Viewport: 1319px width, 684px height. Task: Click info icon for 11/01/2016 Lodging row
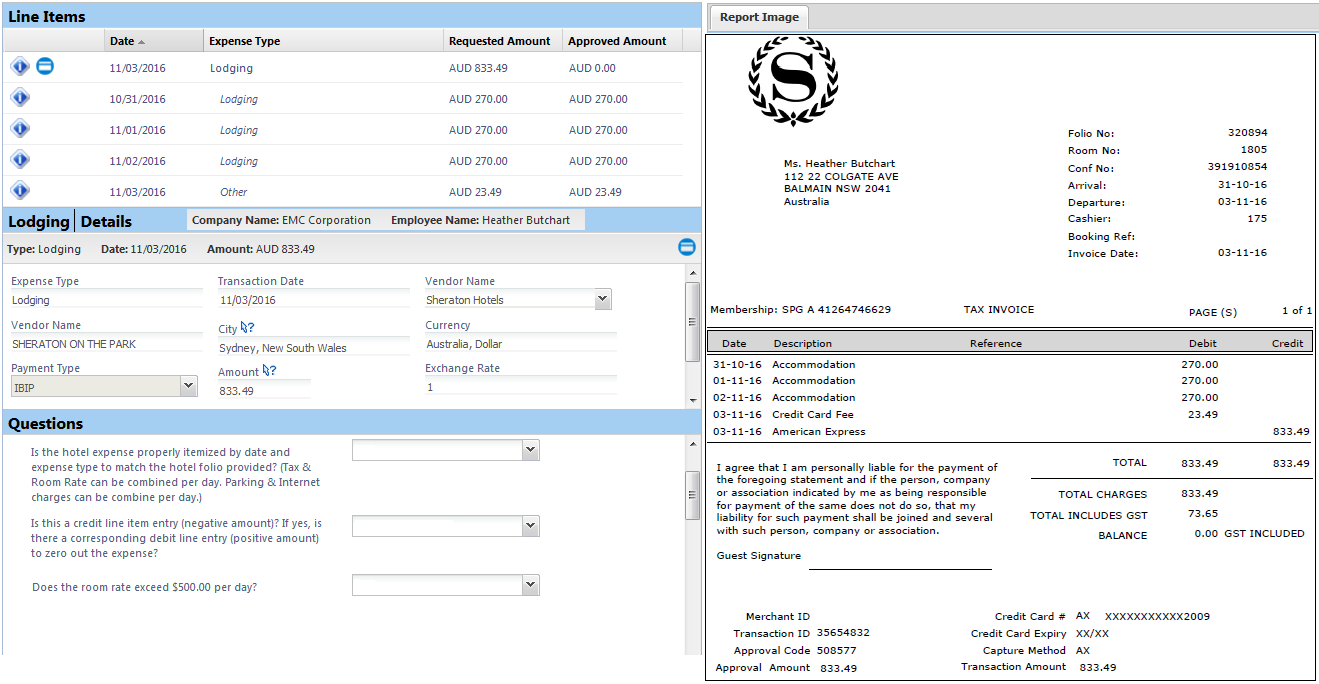click(20, 129)
